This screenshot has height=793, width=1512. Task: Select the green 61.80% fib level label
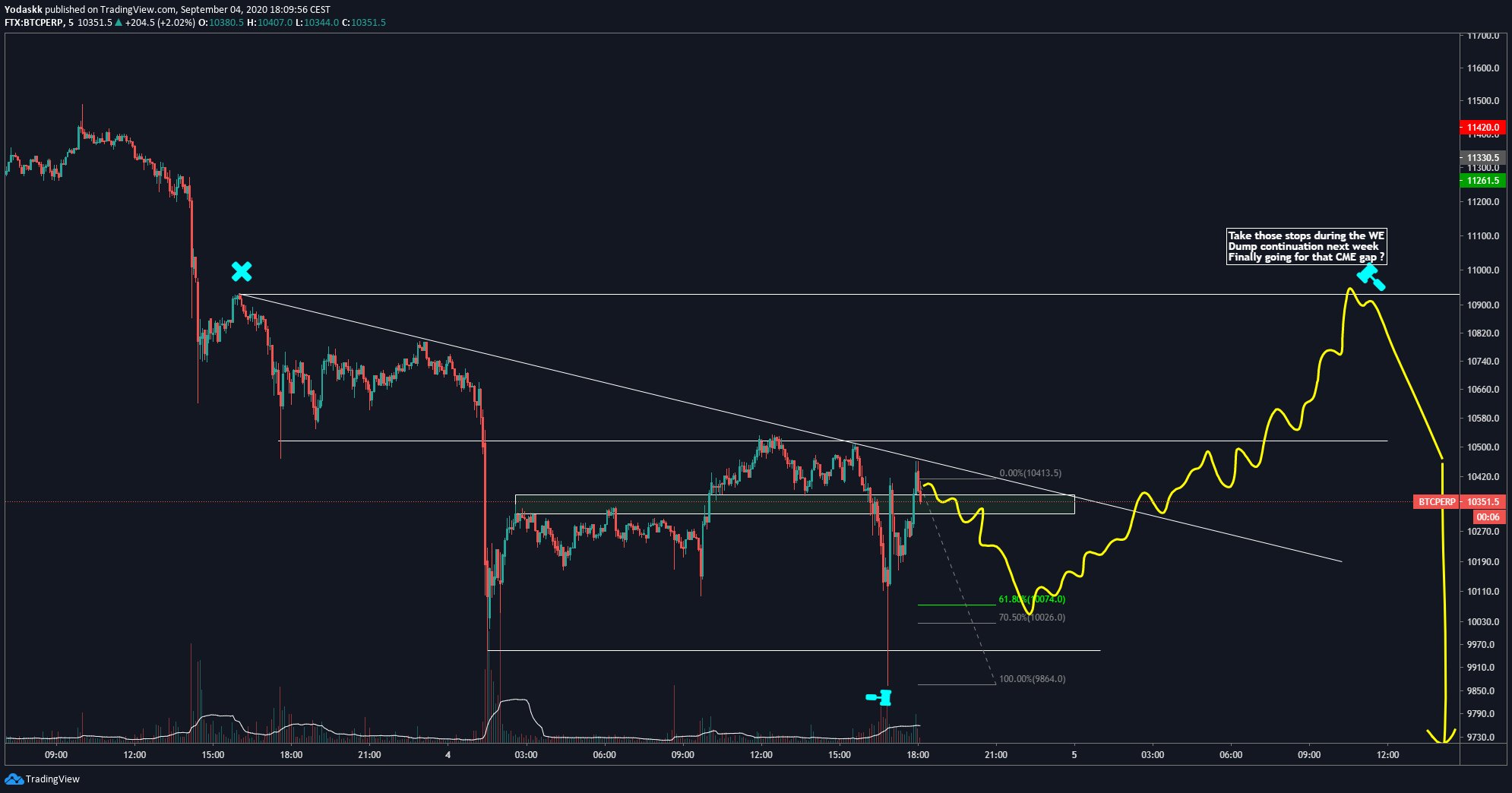pyautogui.click(x=1032, y=599)
